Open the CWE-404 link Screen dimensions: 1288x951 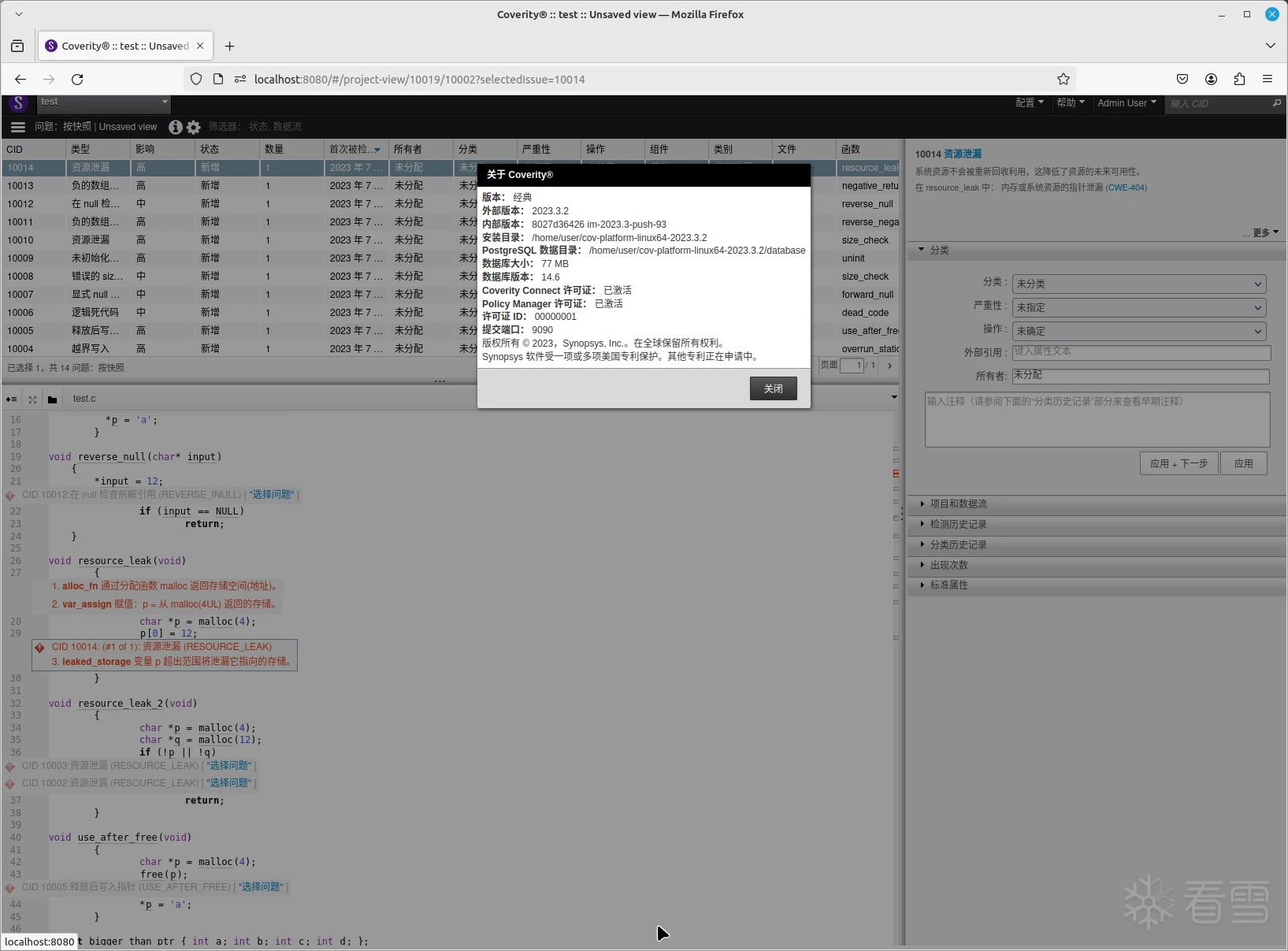1127,188
